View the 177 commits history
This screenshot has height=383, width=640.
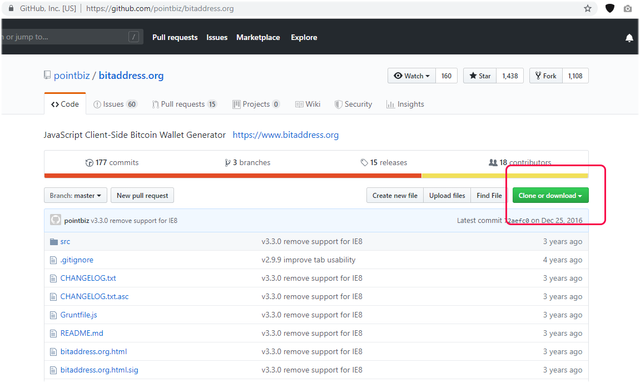click(x=112, y=163)
